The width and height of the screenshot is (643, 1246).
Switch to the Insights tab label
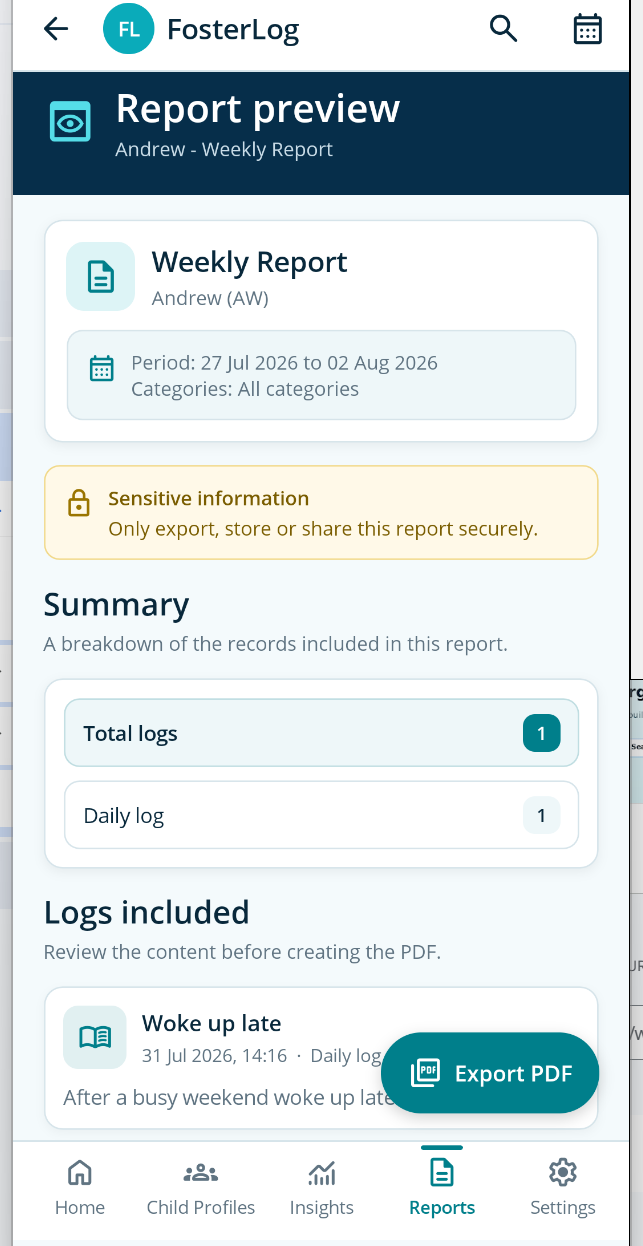tap(322, 1207)
